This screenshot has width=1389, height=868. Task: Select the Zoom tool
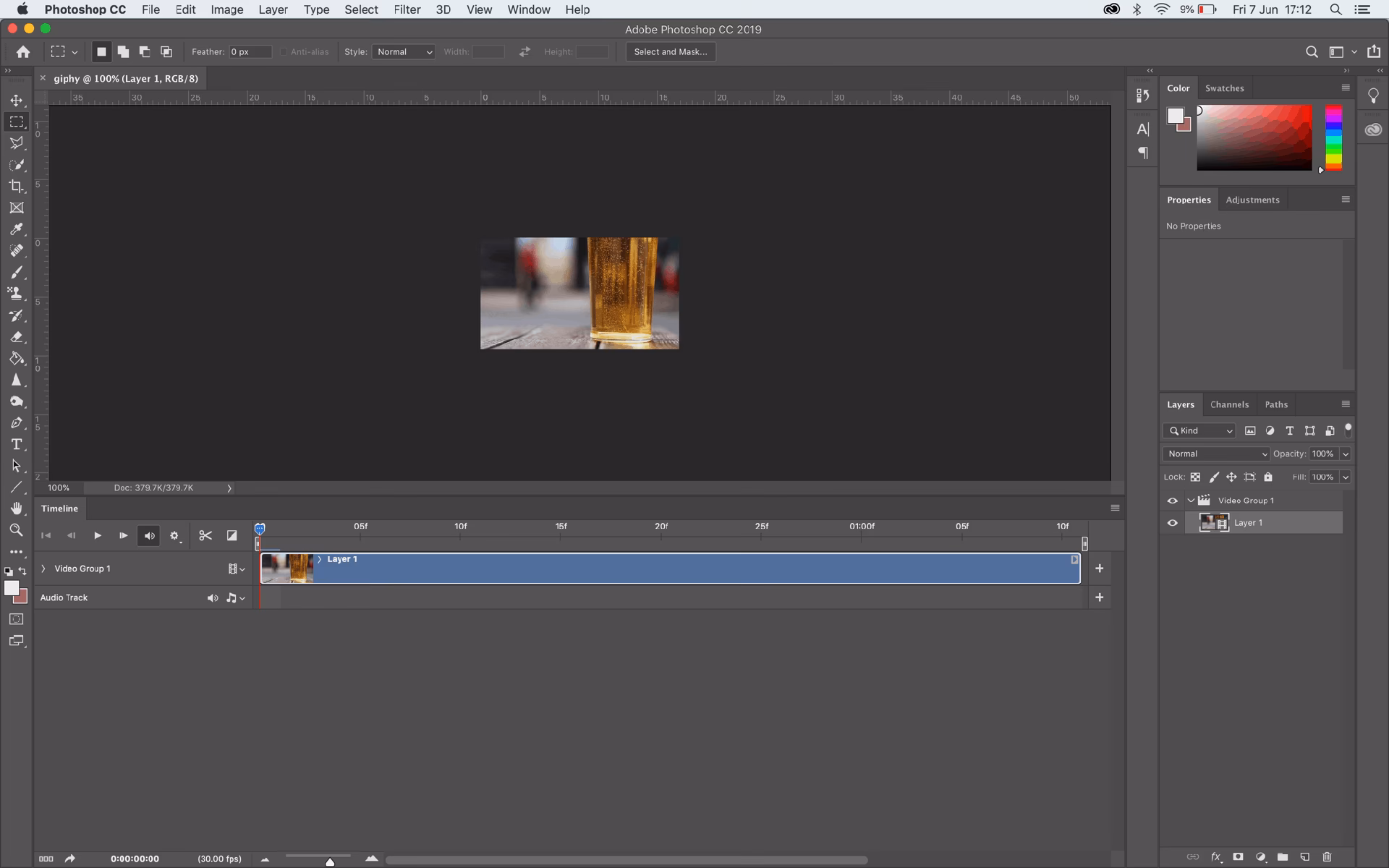click(x=16, y=530)
